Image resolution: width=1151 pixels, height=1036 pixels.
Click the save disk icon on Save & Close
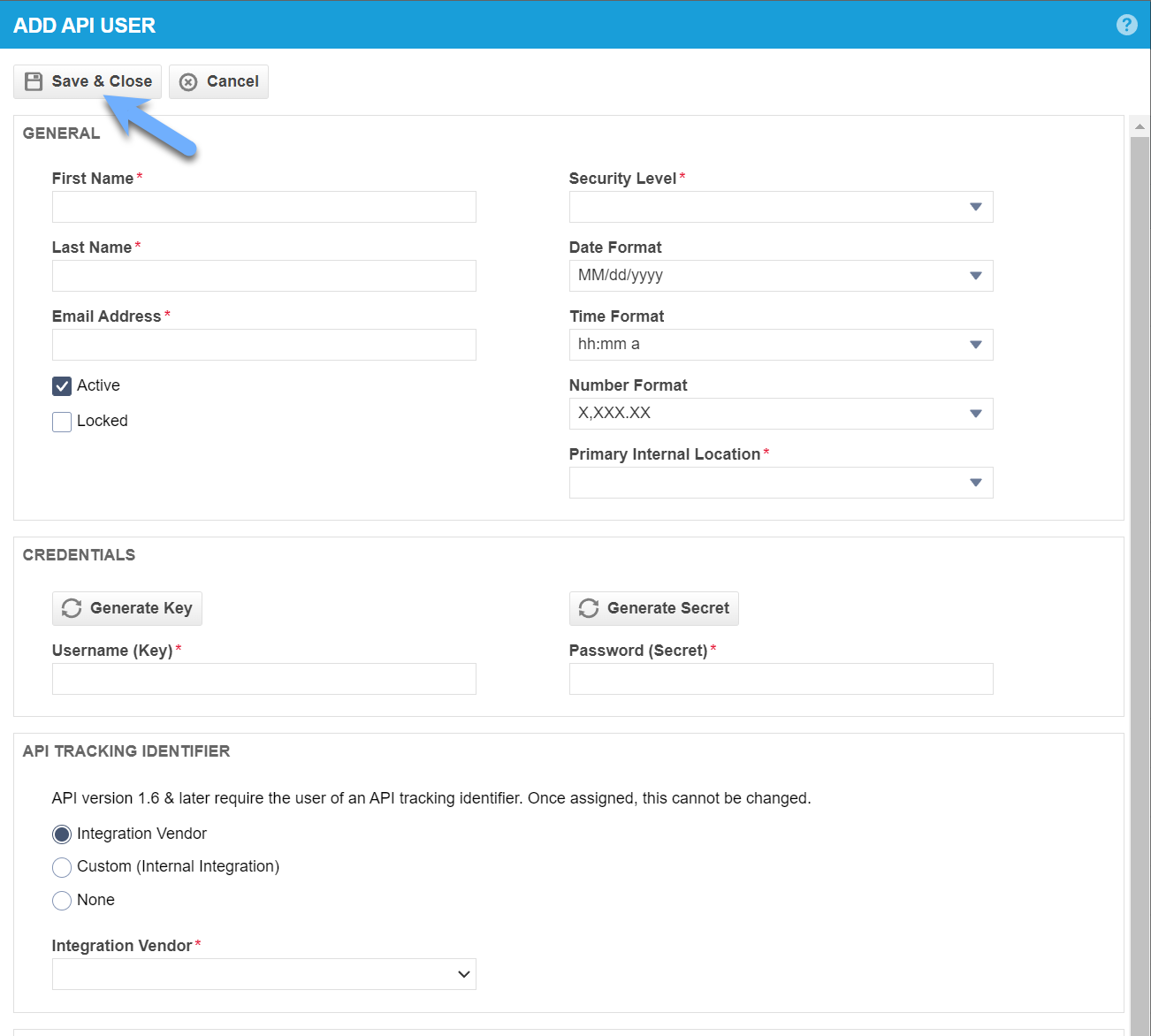tap(34, 81)
